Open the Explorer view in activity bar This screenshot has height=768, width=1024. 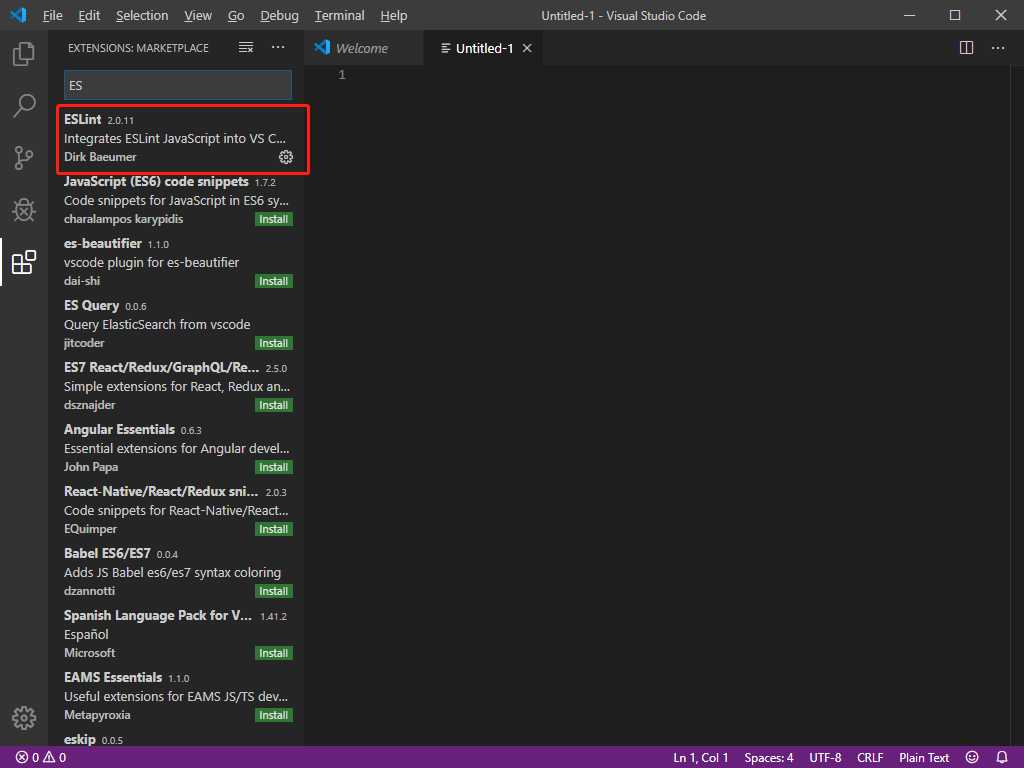(x=24, y=54)
